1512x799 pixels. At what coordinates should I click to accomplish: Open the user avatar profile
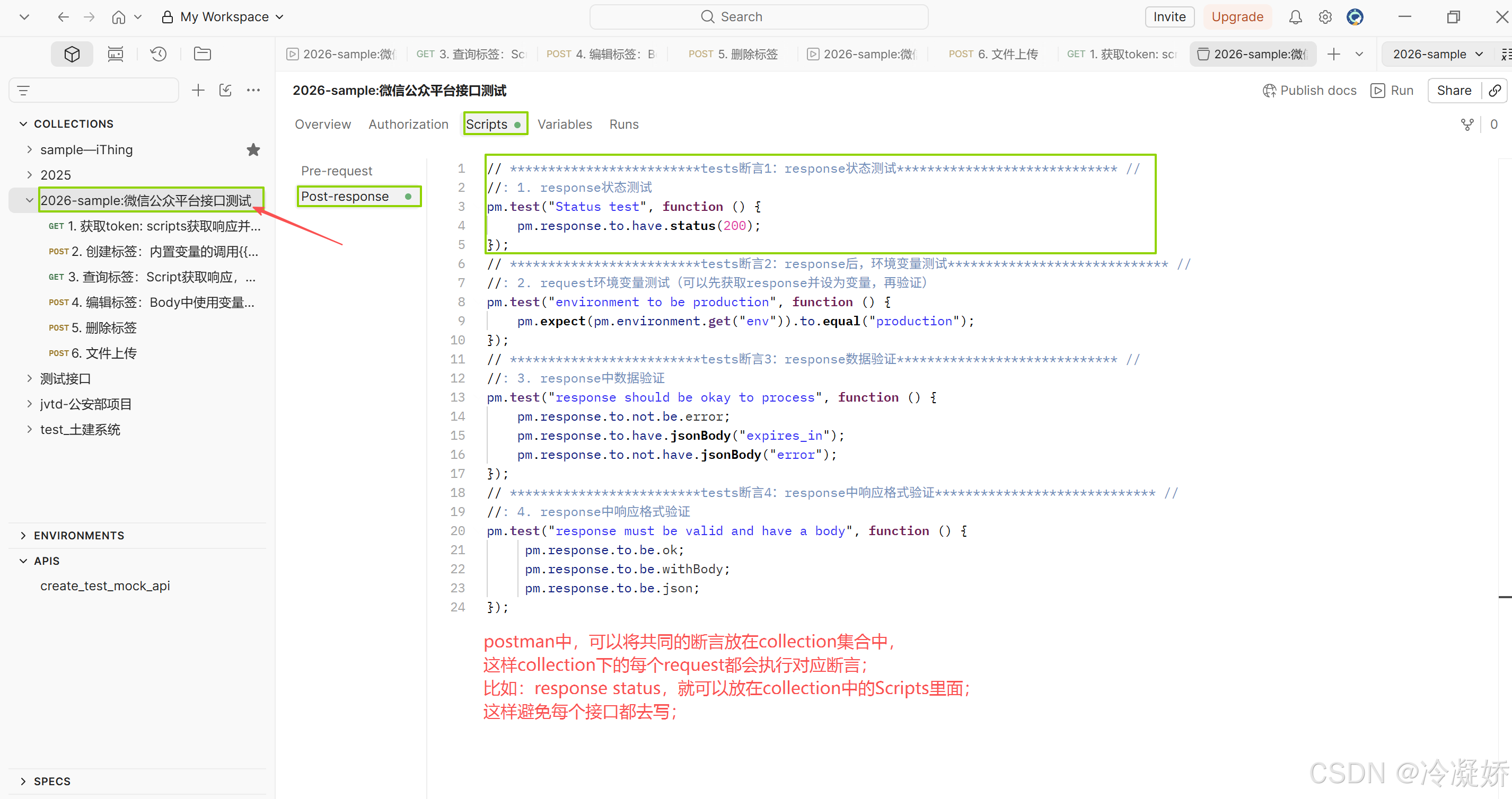point(1355,17)
